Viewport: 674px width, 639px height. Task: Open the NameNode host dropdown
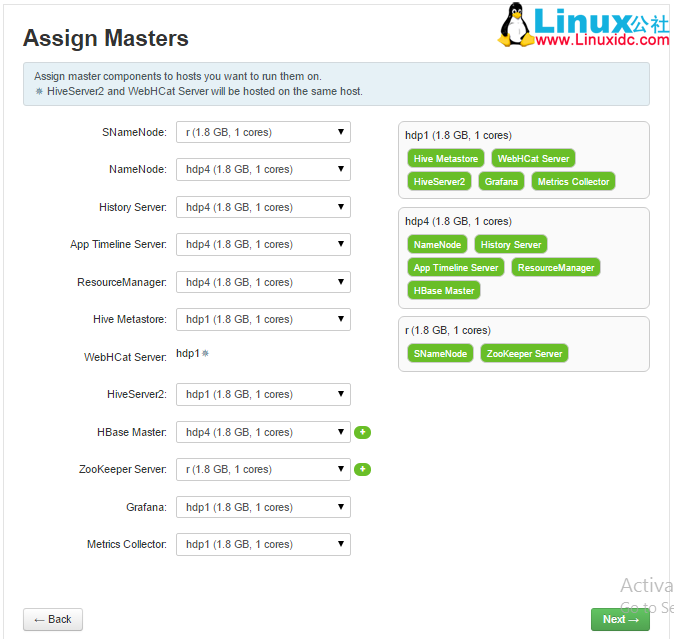pos(263,169)
